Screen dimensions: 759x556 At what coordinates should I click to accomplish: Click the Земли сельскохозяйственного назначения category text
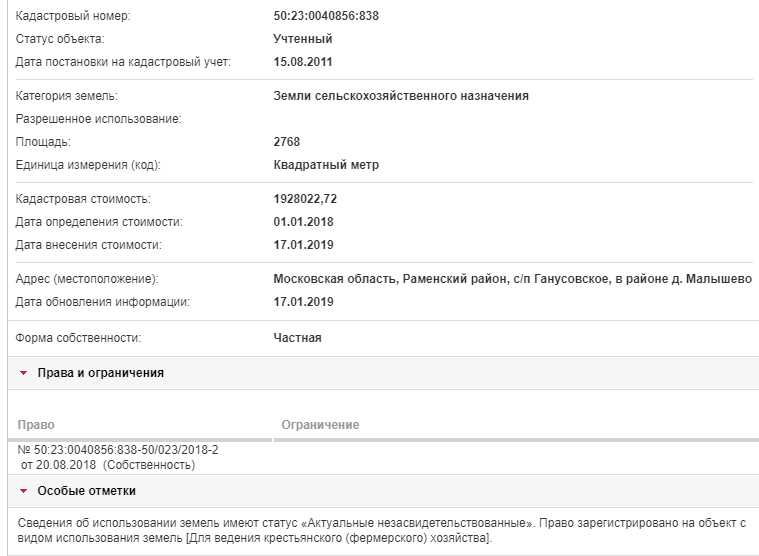coord(401,96)
